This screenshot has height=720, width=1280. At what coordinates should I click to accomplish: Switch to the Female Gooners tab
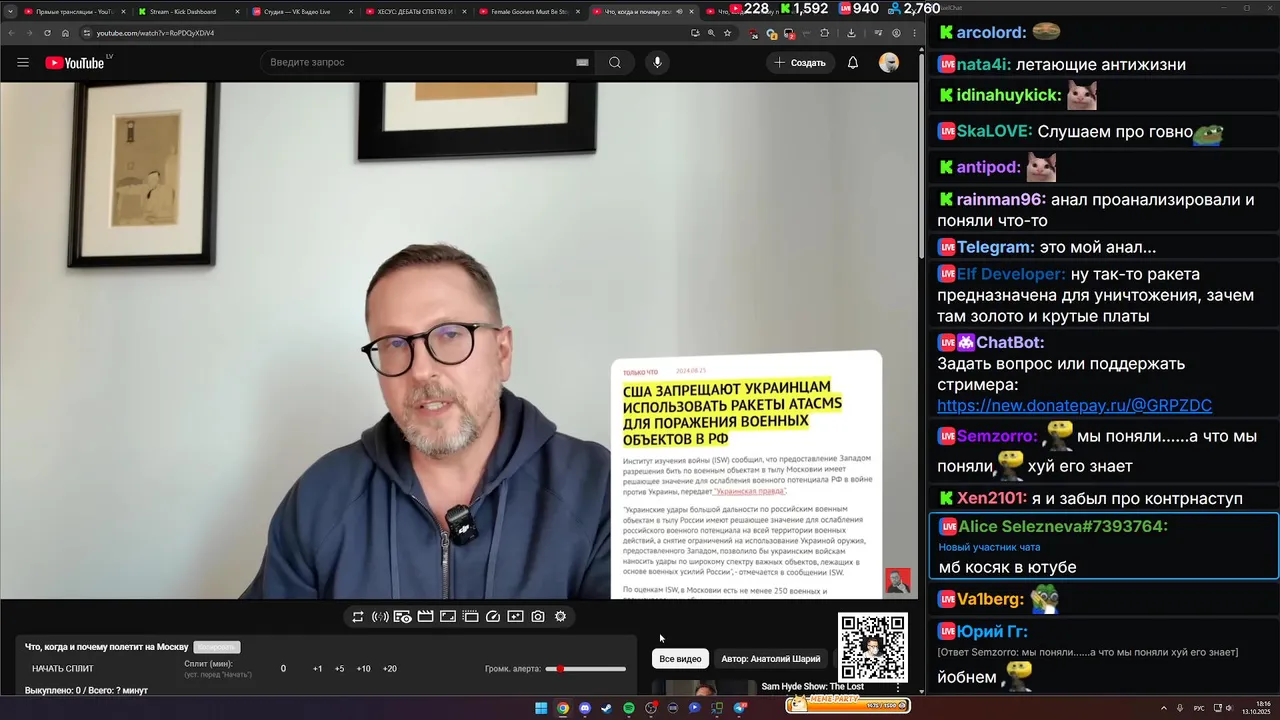point(527,12)
